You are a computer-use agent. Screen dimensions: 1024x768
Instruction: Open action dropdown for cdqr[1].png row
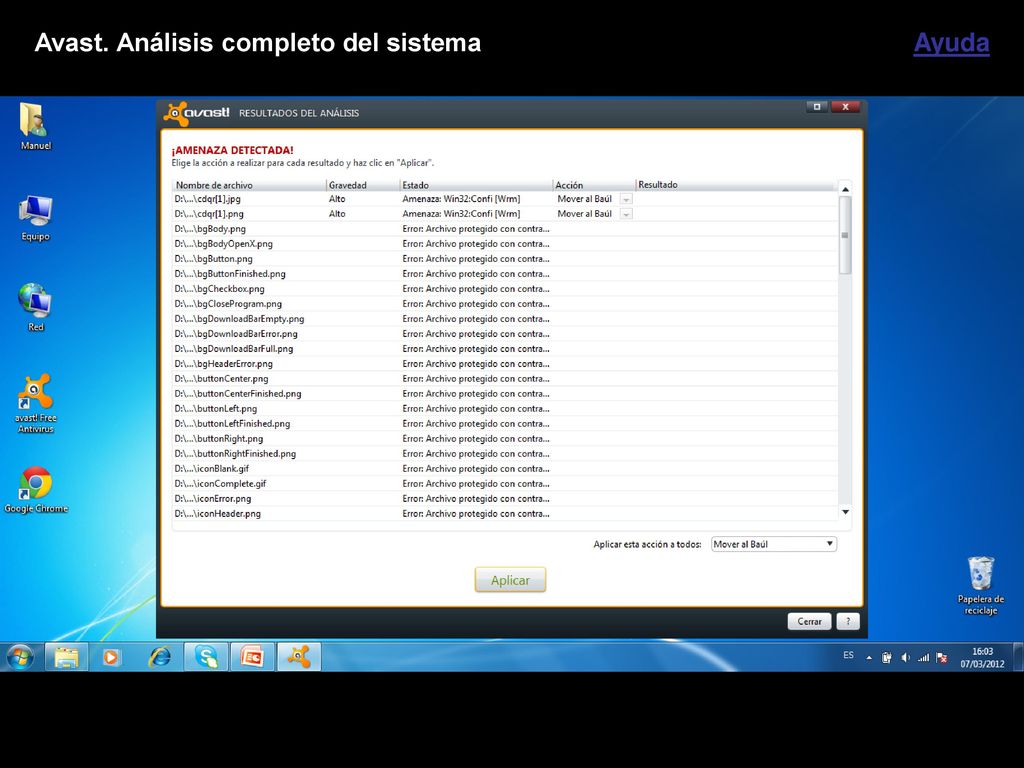pos(626,214)
